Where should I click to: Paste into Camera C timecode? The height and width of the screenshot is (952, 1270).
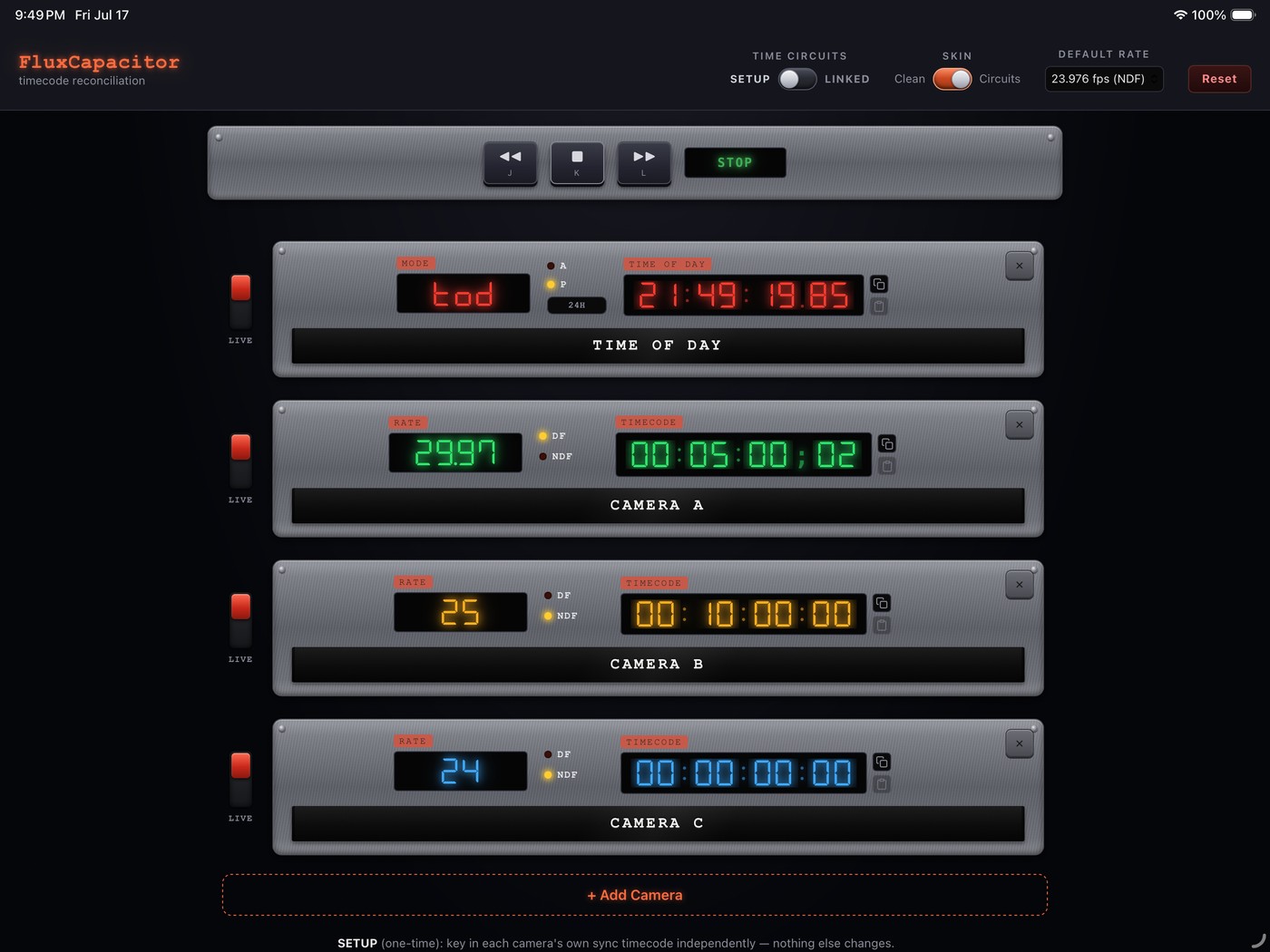(882, 784)
